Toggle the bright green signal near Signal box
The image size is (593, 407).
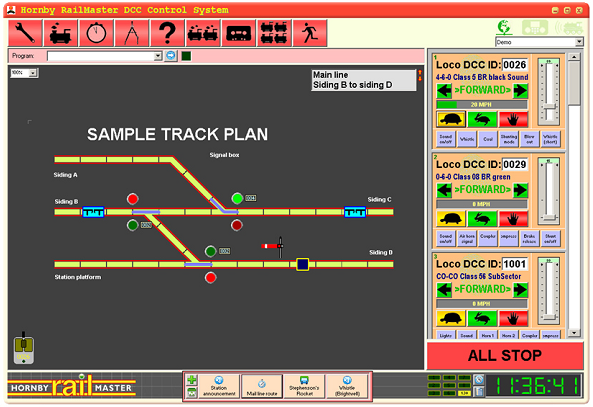click(237, 198)
